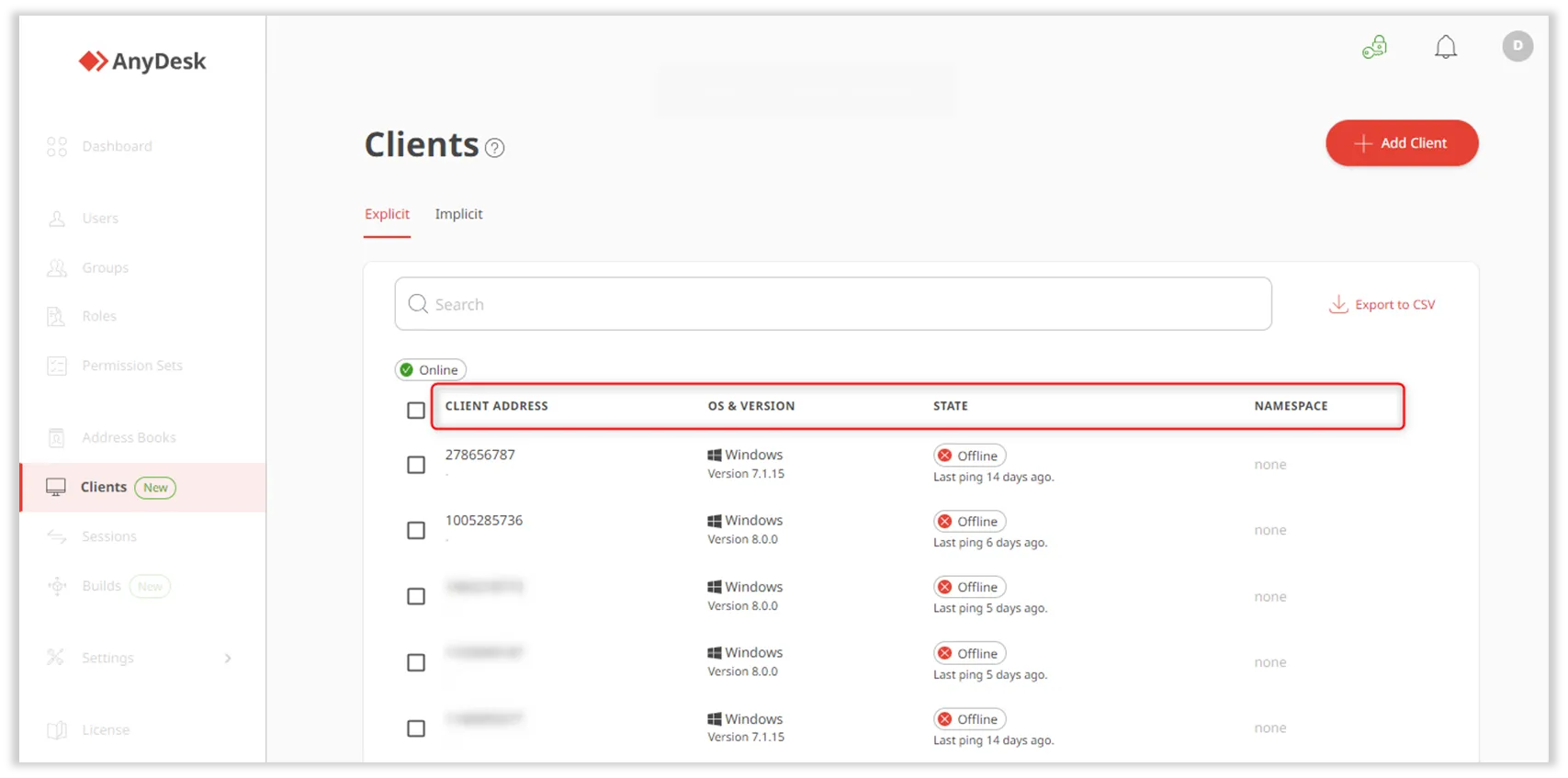Click the notification bell icon

[x=1445, y=47]
